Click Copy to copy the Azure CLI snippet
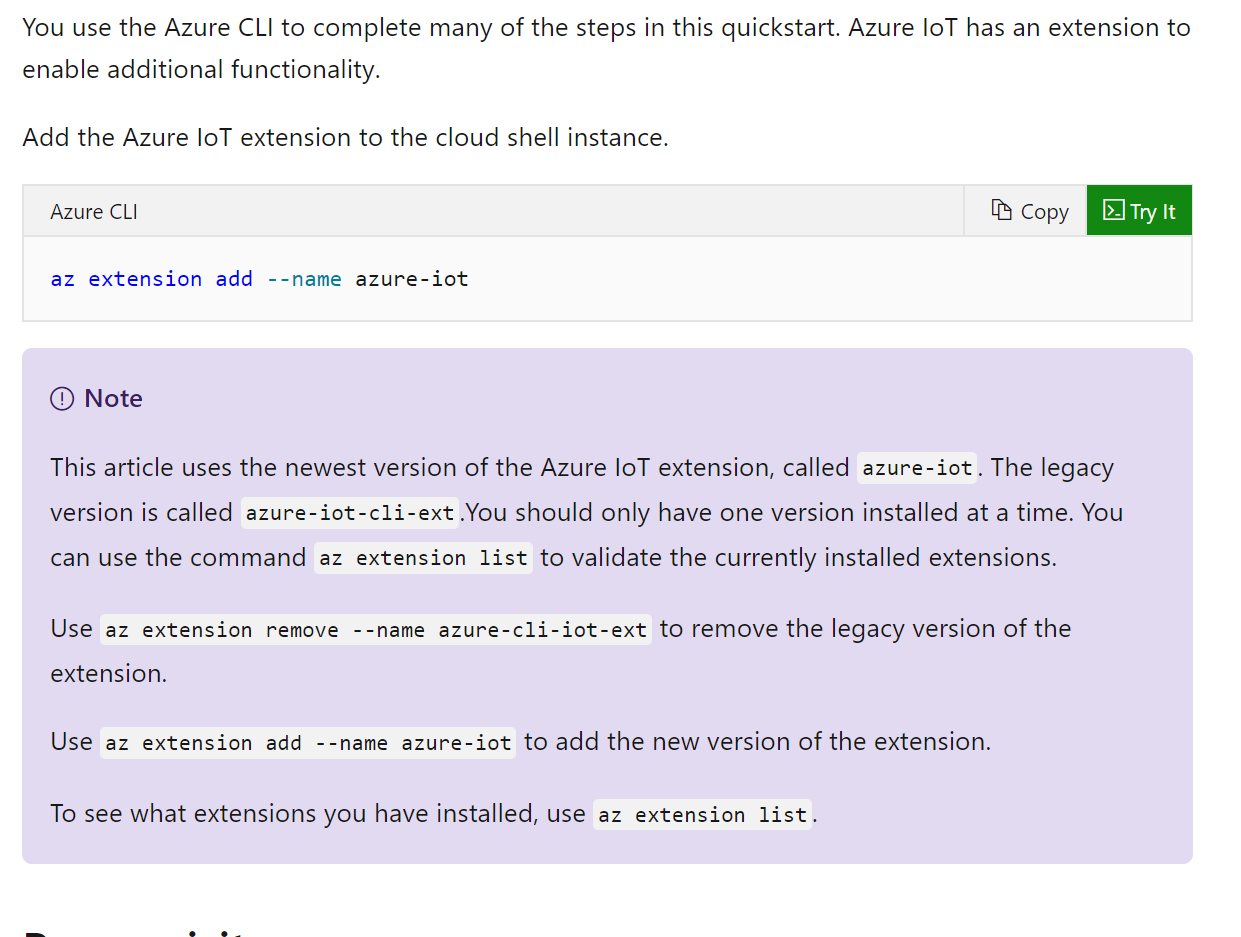Viewport: 1241px width, 937px height. (1028, 211)
